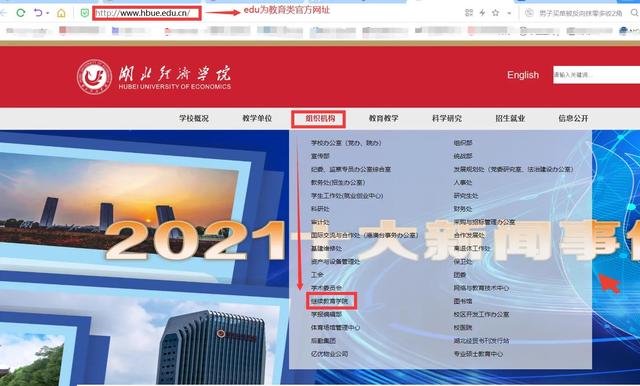The width and height of the screenshot is (640, 386).
Task: Click the dark office tower photo in banner
Action: coord(212,347)
